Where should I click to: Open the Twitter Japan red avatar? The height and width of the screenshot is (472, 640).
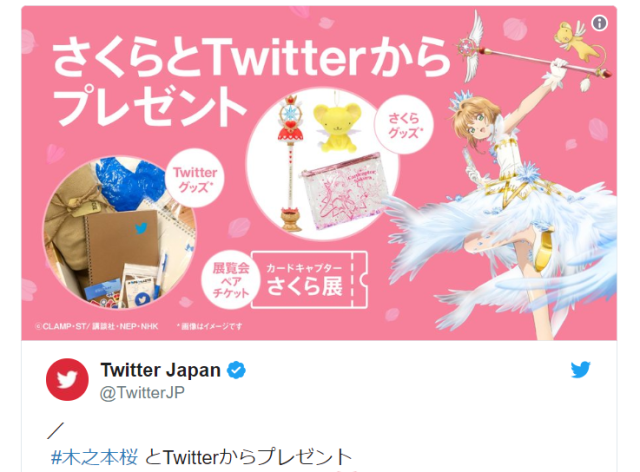point(67,379)
